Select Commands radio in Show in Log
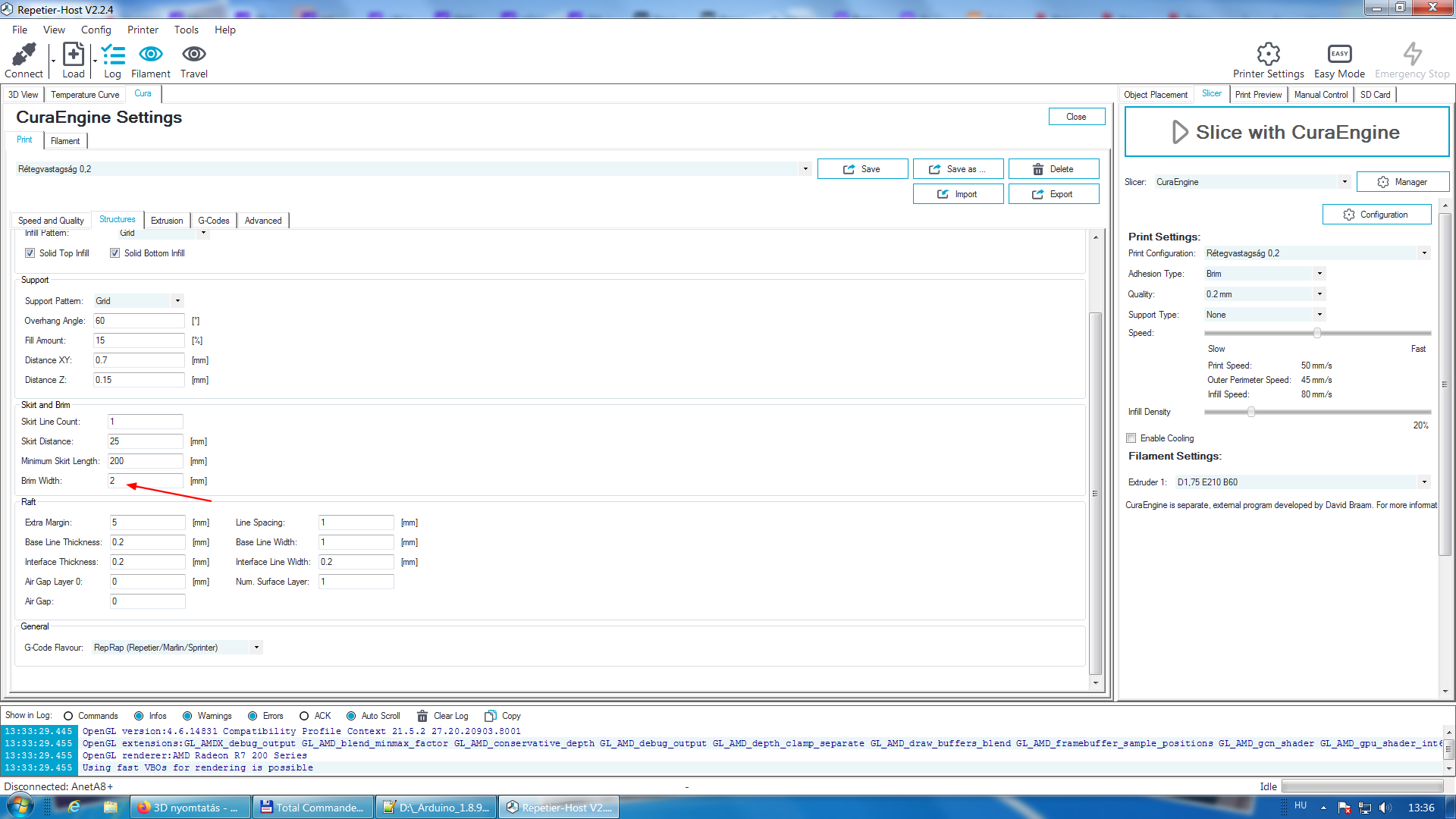The width and height of the screenshot is (1456, 819). (68, 716)
